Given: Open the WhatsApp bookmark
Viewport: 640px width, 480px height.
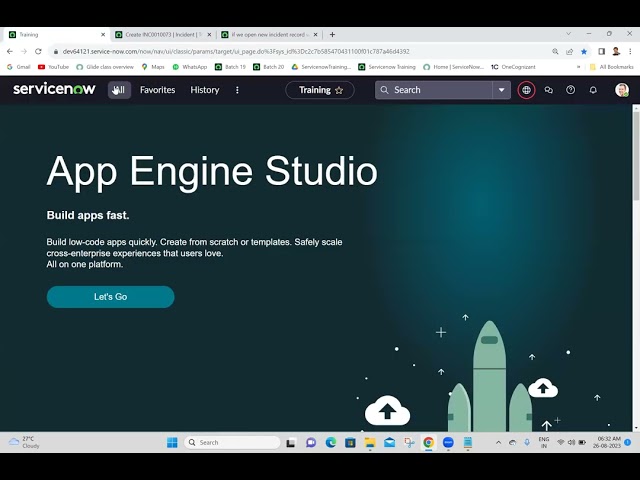Looking at the screenshot, I should 190,67.
